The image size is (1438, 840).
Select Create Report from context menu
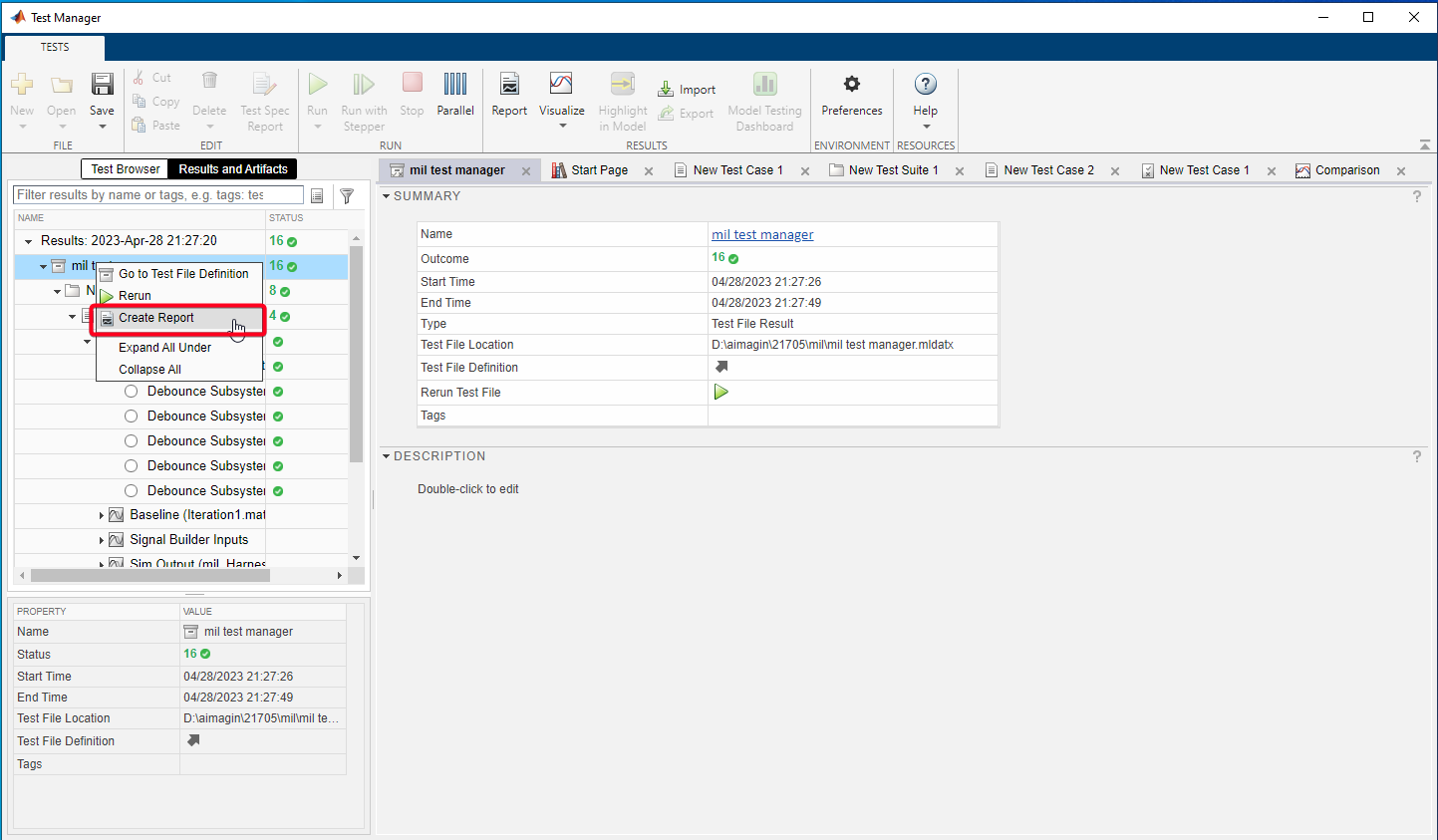(179, 318)
